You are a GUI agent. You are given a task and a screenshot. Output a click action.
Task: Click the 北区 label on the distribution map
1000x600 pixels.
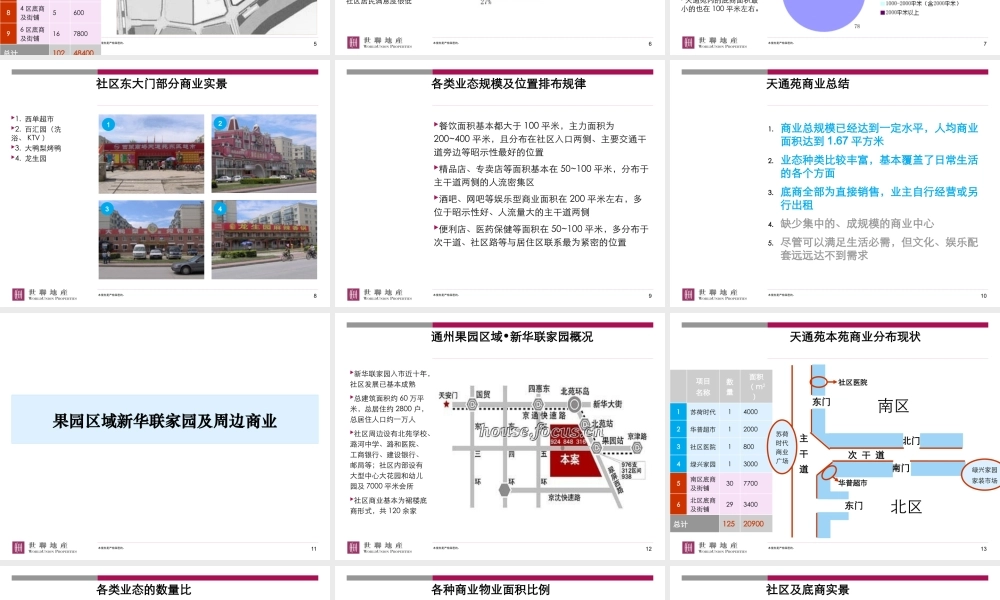906,507
